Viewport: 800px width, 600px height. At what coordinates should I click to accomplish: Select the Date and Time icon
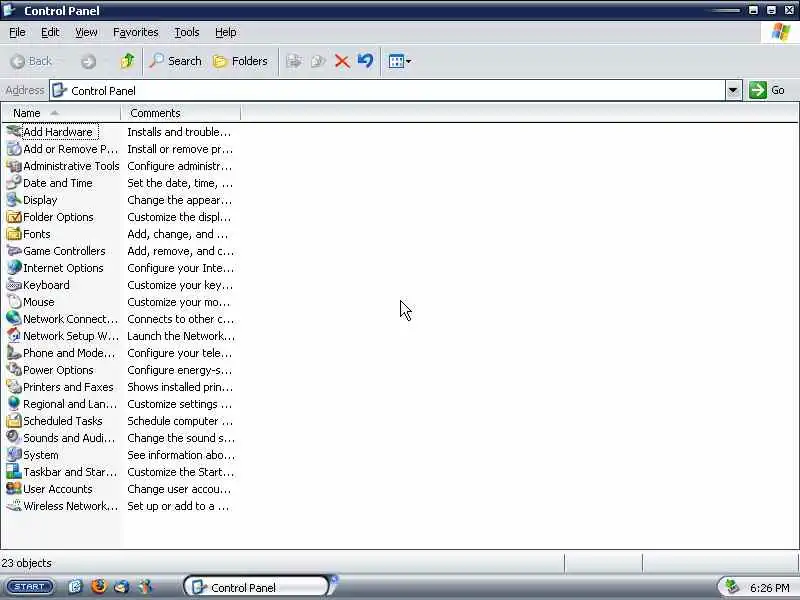14,183
